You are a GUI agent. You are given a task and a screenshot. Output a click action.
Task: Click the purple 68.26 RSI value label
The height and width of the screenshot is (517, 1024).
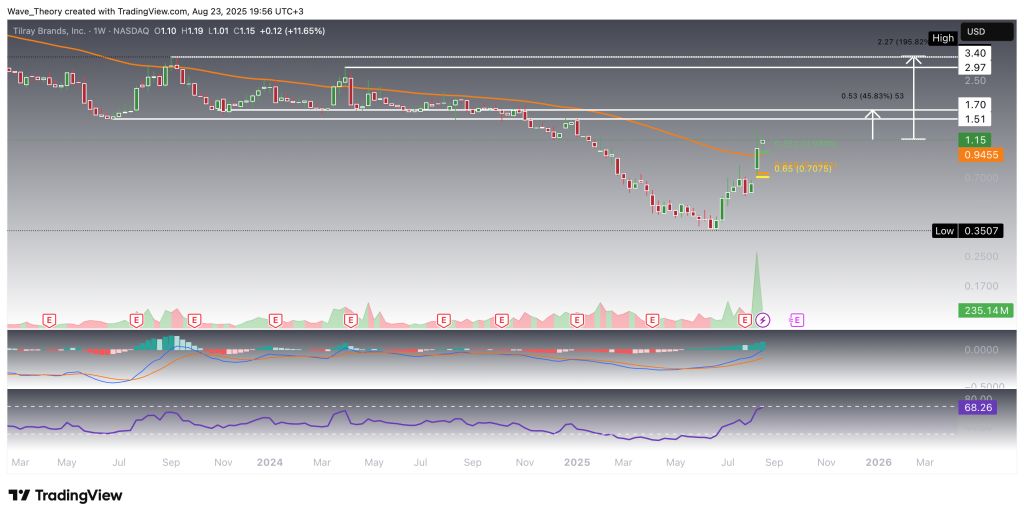click(978, 408)
